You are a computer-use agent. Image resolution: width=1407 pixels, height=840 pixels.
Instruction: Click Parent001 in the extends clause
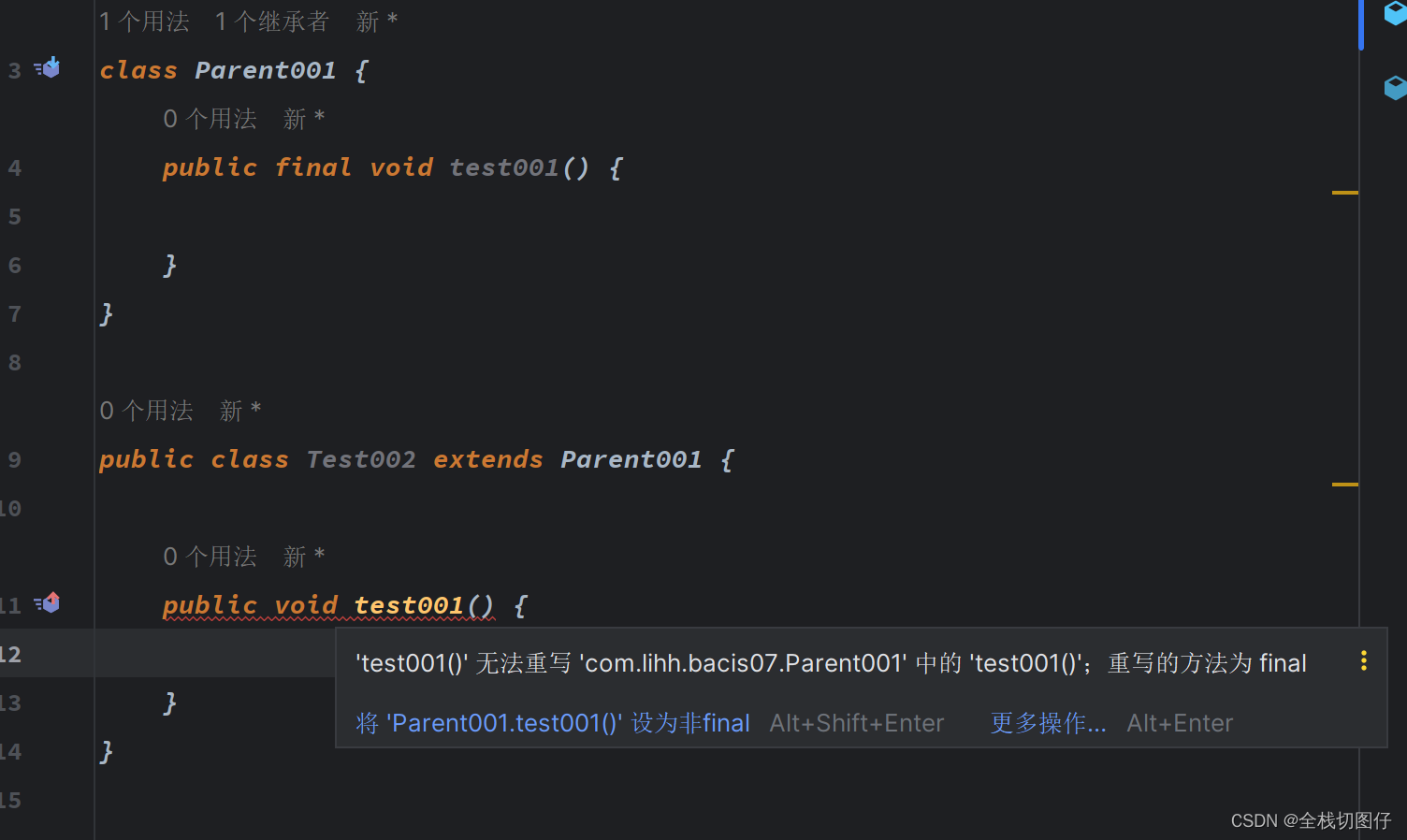point(631,459)
